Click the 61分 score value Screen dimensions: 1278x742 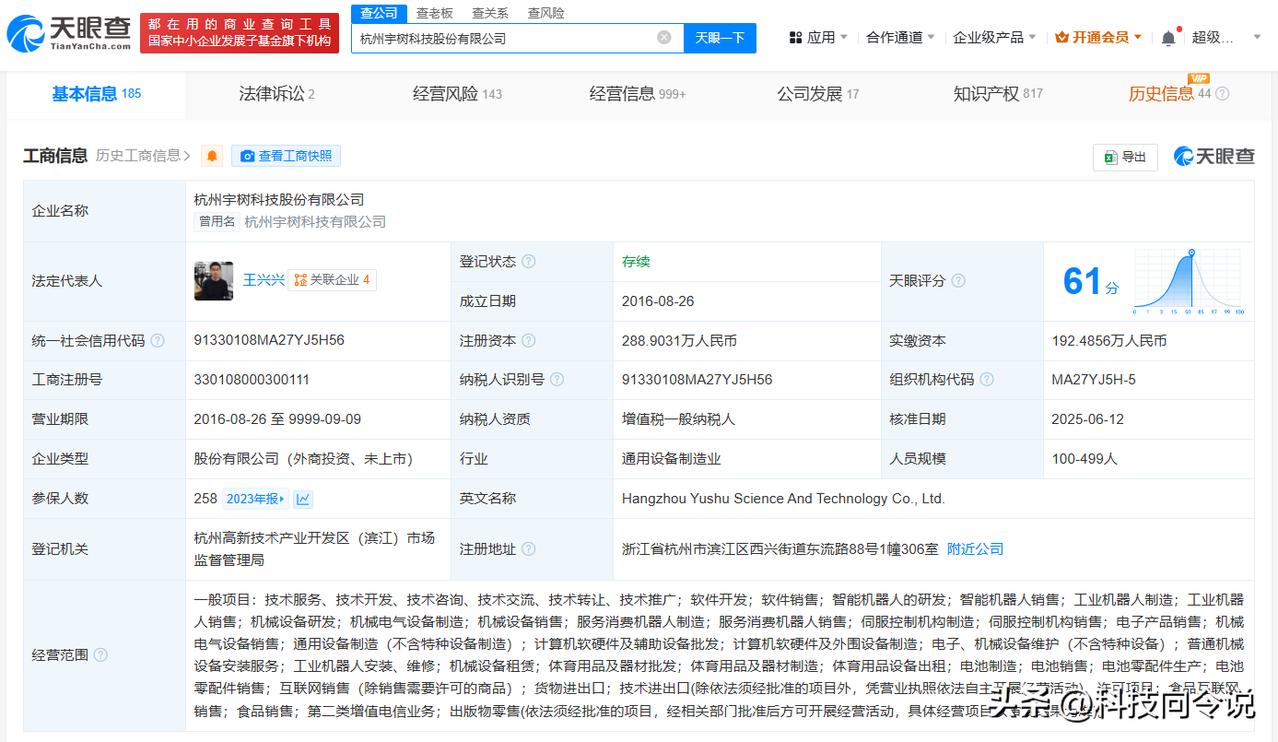pyautogui.click(x=1090, y=282)
